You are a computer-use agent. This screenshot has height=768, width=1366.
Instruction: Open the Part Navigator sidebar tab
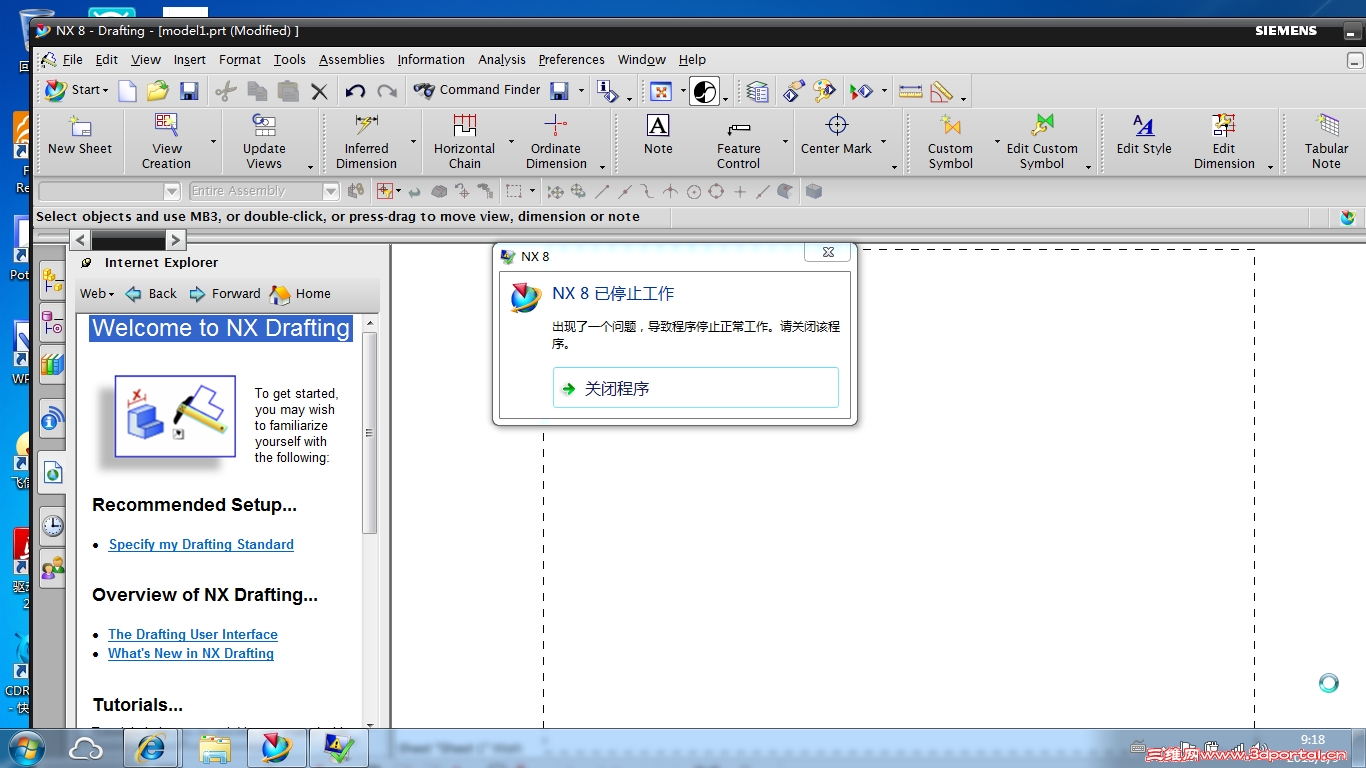click(52, 322)
